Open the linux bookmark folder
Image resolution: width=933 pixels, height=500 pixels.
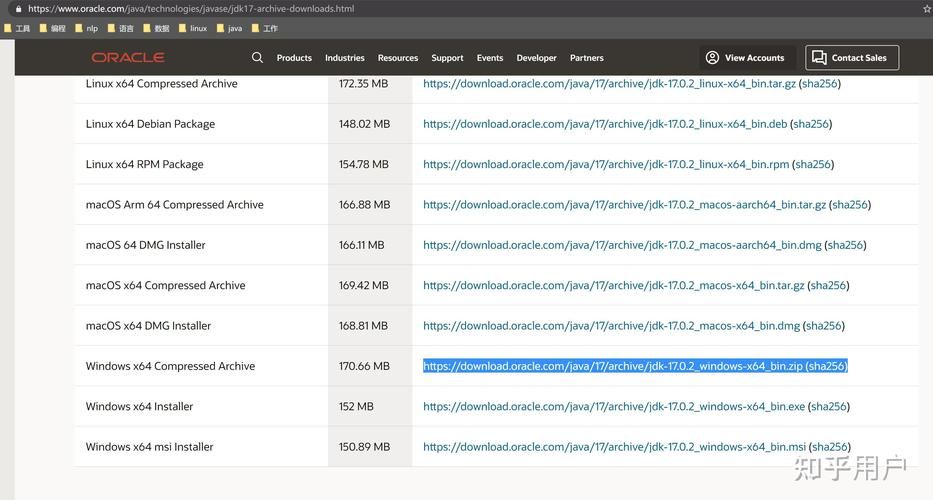193,28
